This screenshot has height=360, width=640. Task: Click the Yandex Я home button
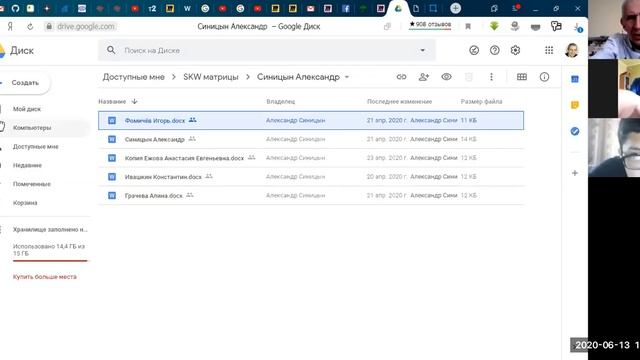(10, 27)
